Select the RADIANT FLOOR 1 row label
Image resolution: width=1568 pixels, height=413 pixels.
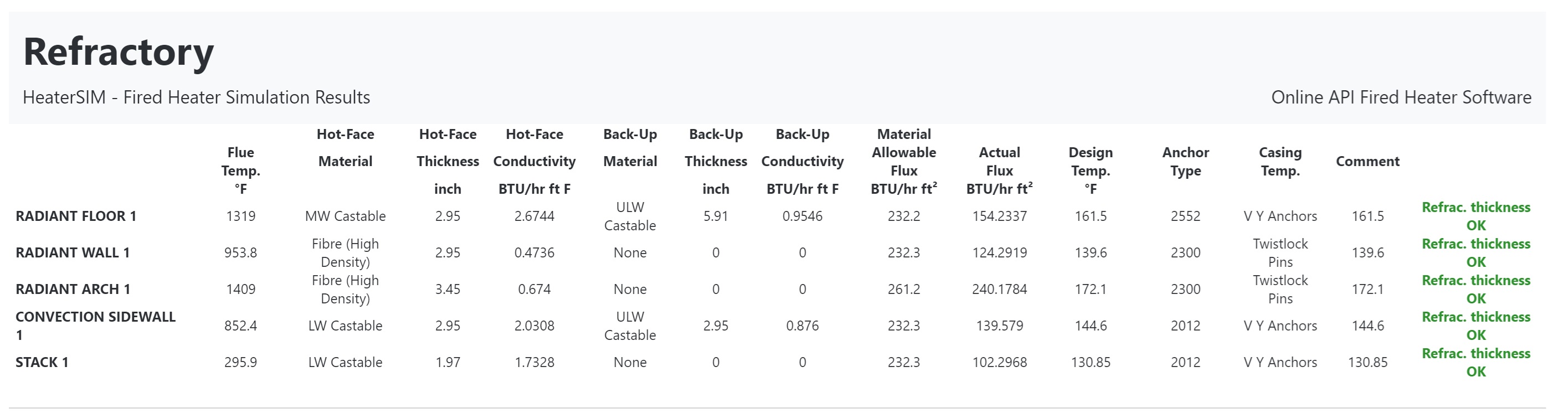point(75,216)
